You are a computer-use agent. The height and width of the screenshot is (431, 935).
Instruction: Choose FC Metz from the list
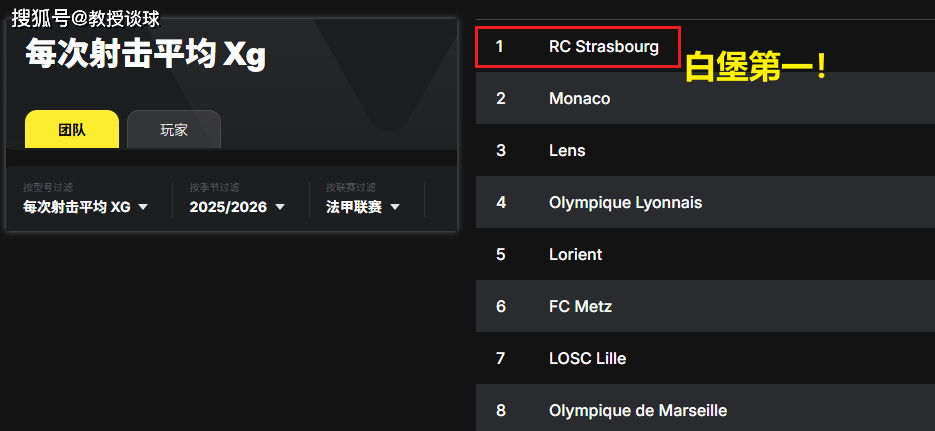(x=580, y=307)
